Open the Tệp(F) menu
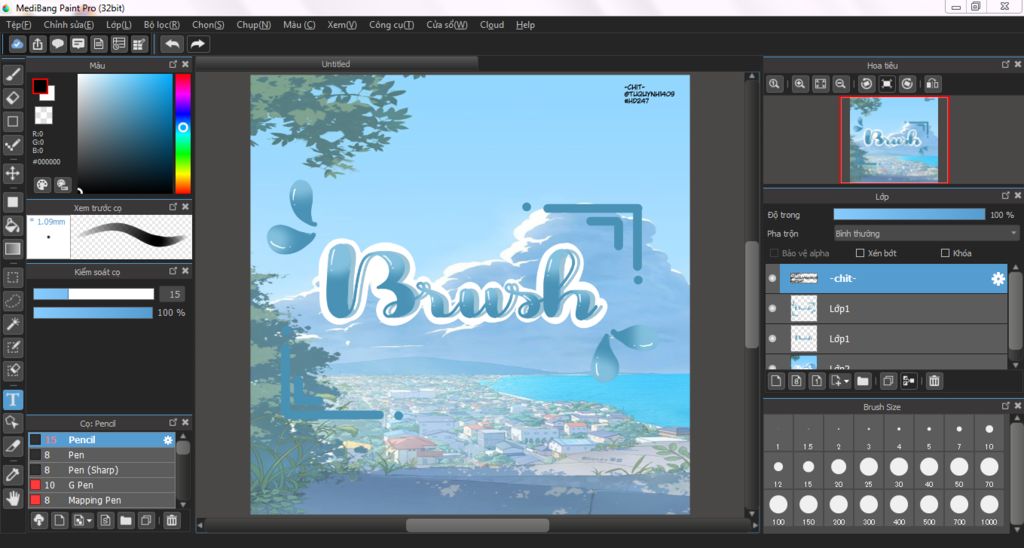The height and width of the screenshot is (548, 1024). (19, 25)
